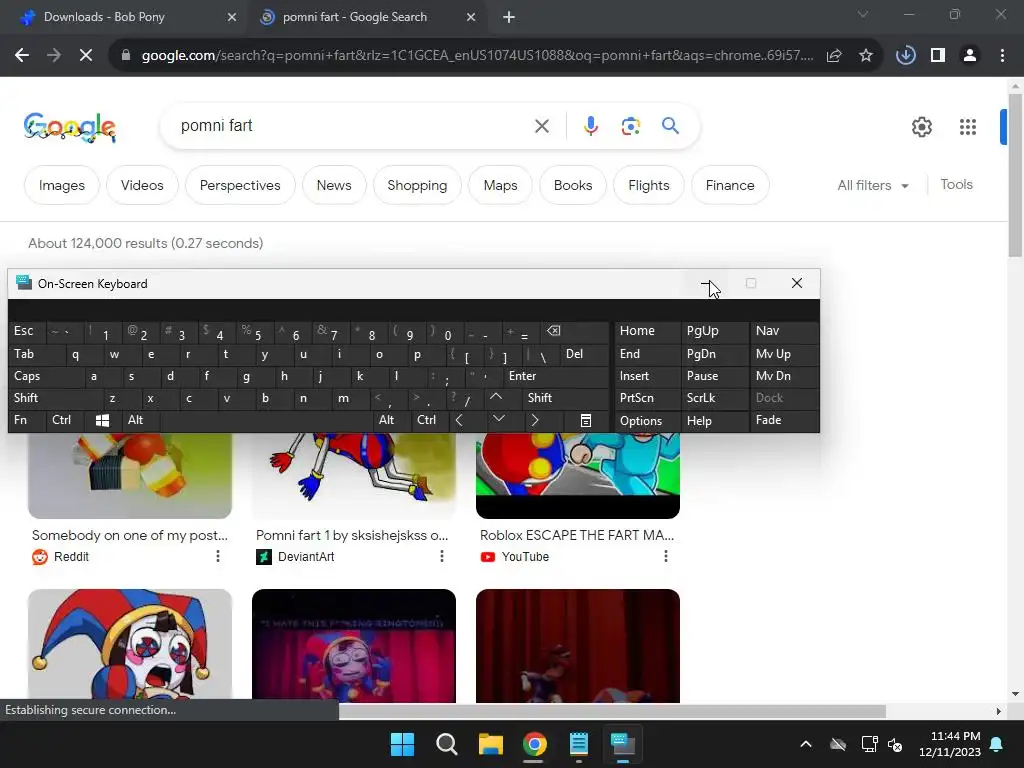The image size is (1024, 768).
Task: Open more options for the DeviantArt result
Action: [x=441, y=556]
